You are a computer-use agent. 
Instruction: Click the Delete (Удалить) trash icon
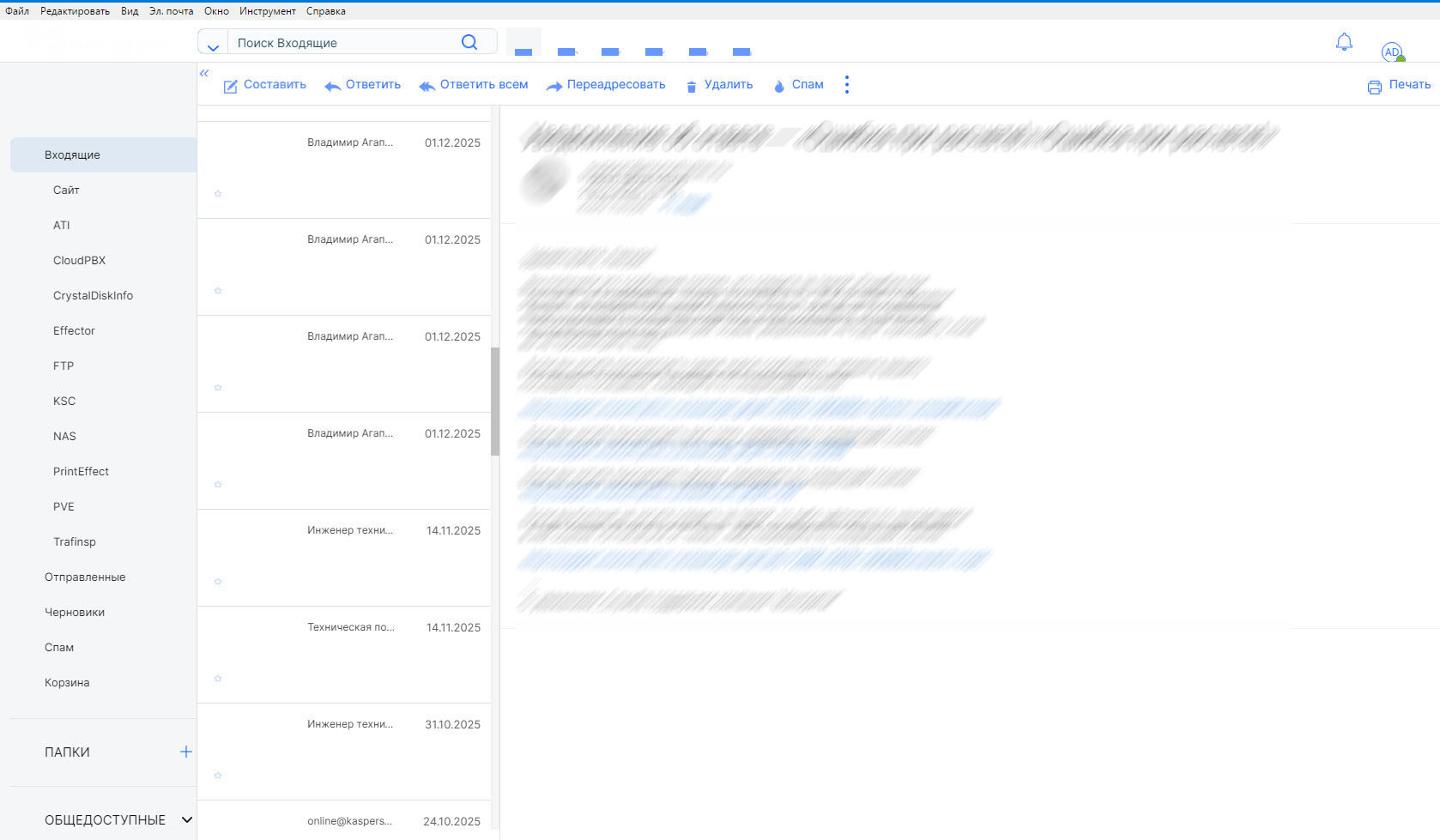coord(691,86)
